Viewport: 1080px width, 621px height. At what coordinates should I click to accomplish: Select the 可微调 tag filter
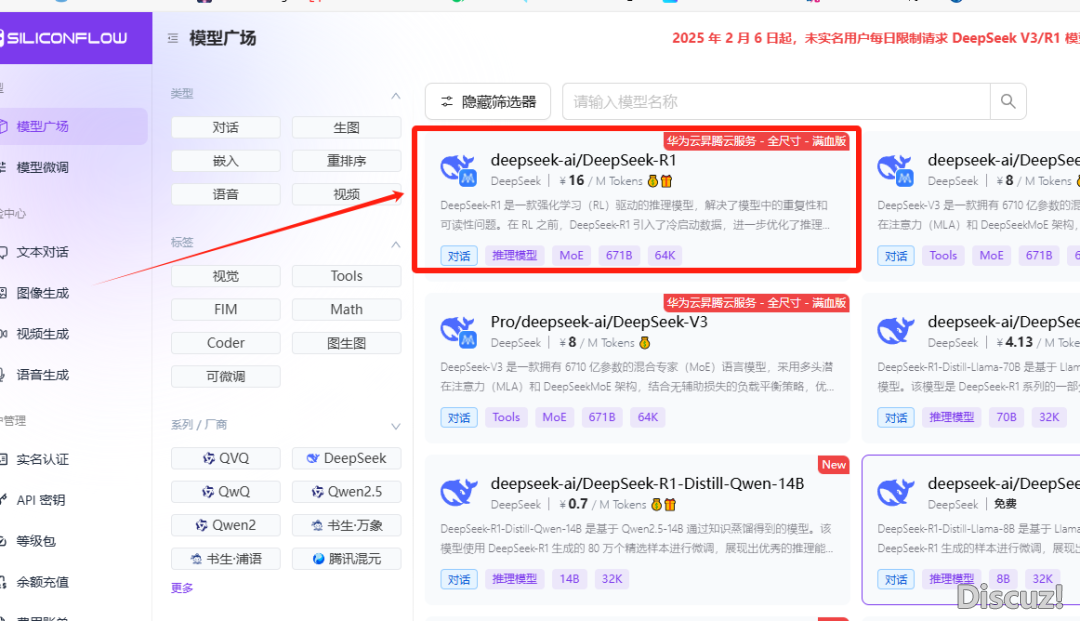[226, 377]
